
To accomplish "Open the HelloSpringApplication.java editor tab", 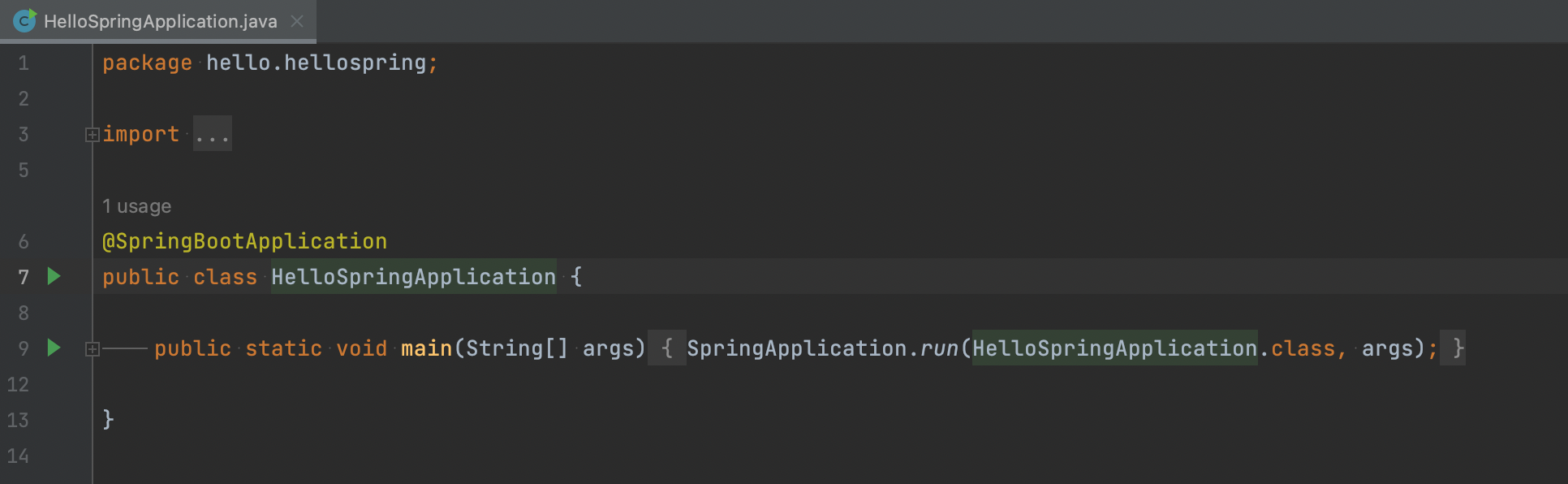I will click(160, 21).
